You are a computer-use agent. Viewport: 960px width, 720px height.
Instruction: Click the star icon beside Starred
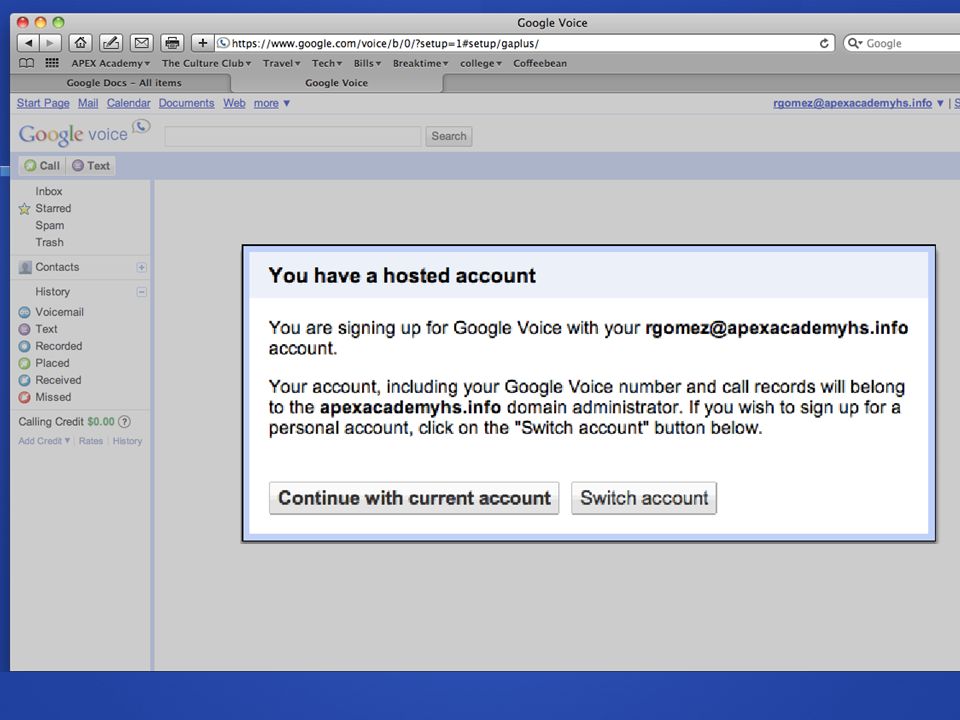[24, 209]
